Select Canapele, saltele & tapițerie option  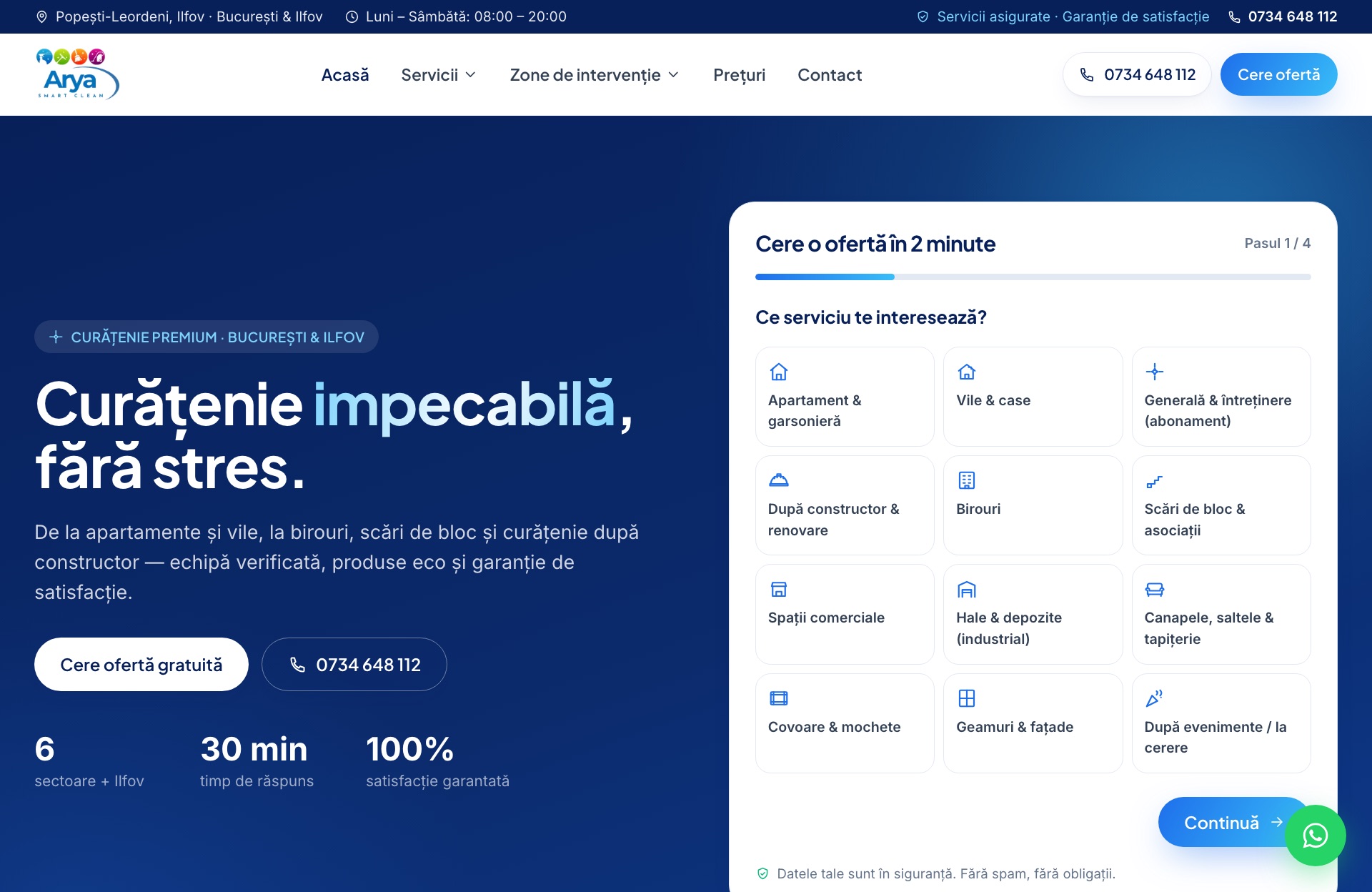click(1221, 614)
